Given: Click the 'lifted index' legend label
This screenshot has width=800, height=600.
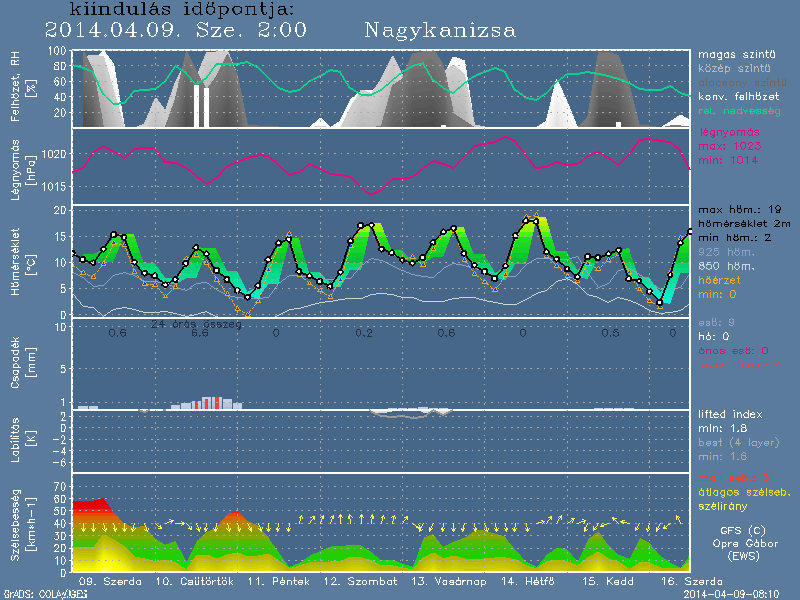Looking at the screenshot, I should coord(733,413).
